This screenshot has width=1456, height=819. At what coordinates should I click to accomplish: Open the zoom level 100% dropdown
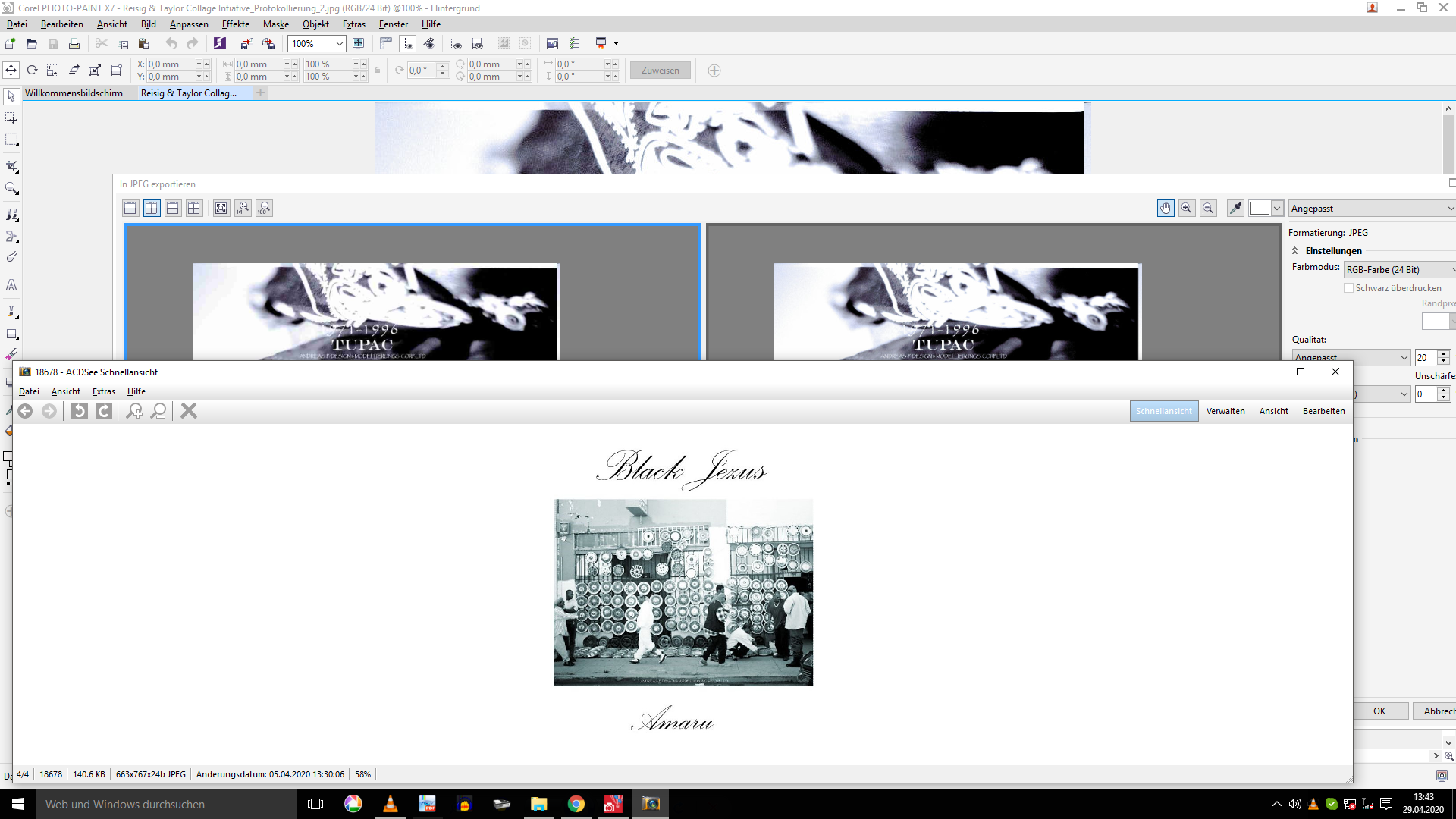(339, 44)
